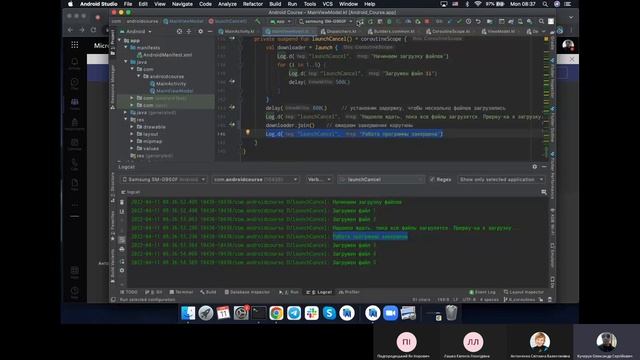Toggle the Logcat soft-wrap icon

(x=122, y=240)
